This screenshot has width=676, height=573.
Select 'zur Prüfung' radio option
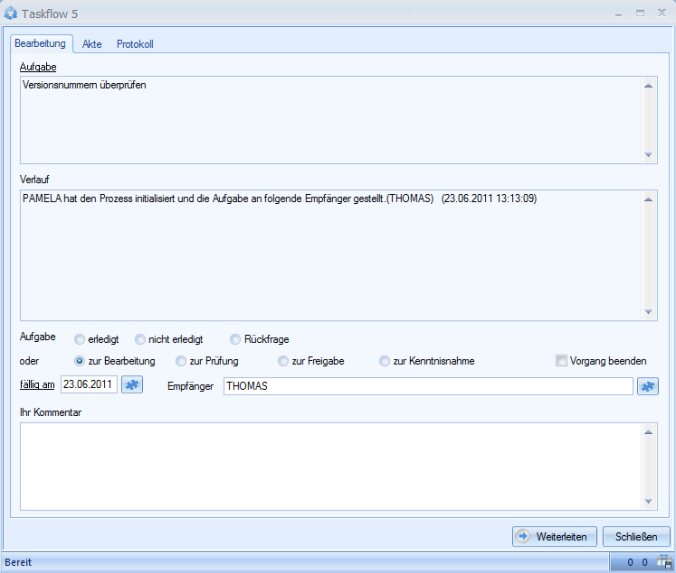[x=181, y=361]
